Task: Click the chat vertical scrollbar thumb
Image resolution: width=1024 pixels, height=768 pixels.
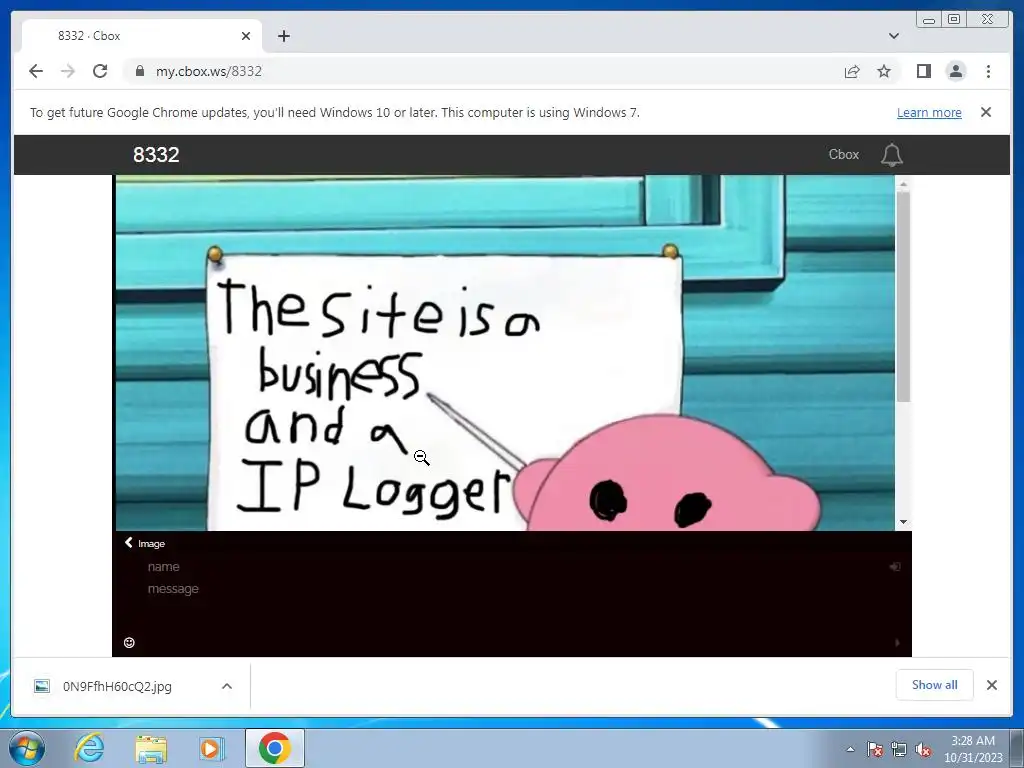Action: tap(903, 296)
